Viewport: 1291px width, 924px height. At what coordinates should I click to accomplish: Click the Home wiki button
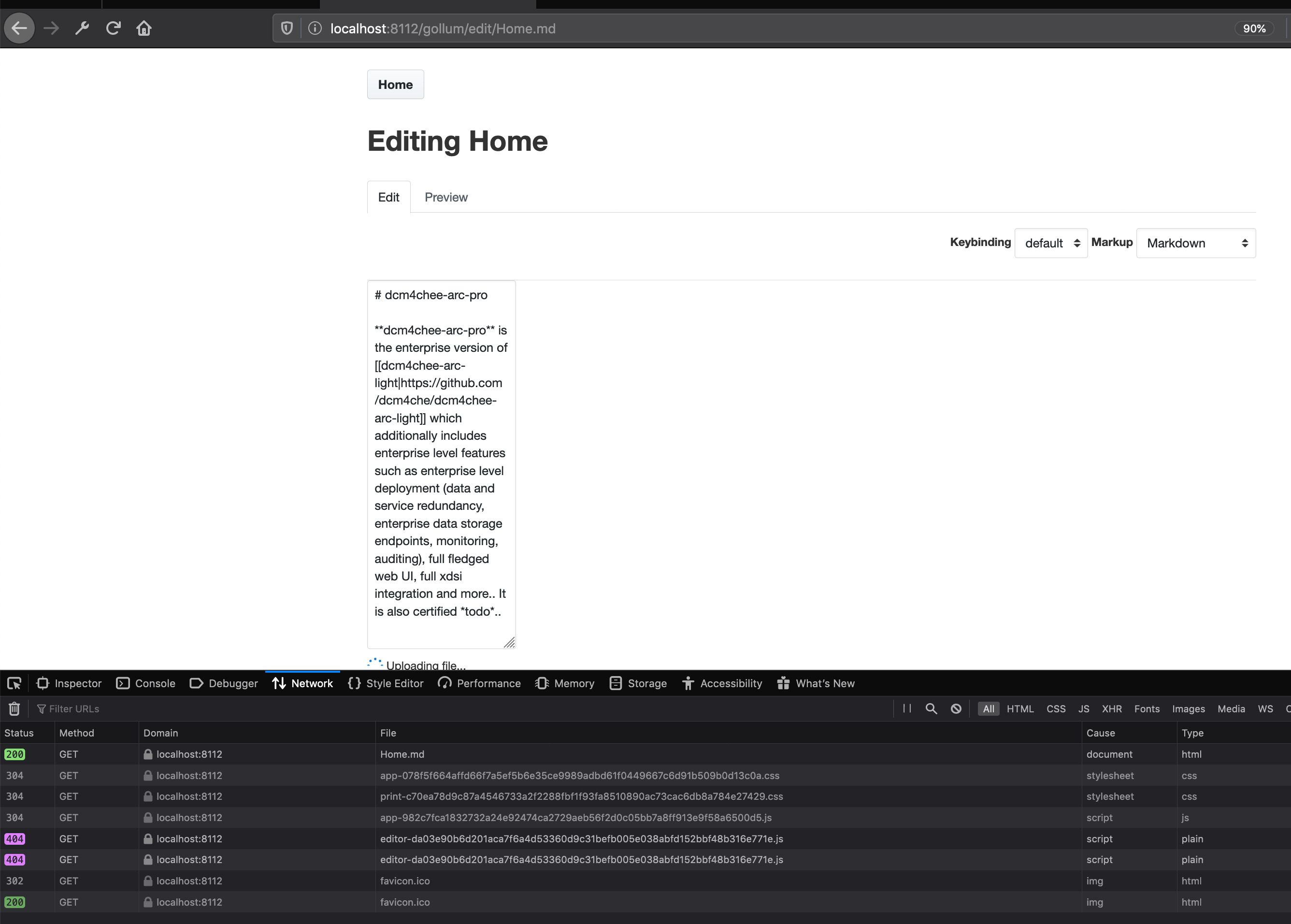395,84
